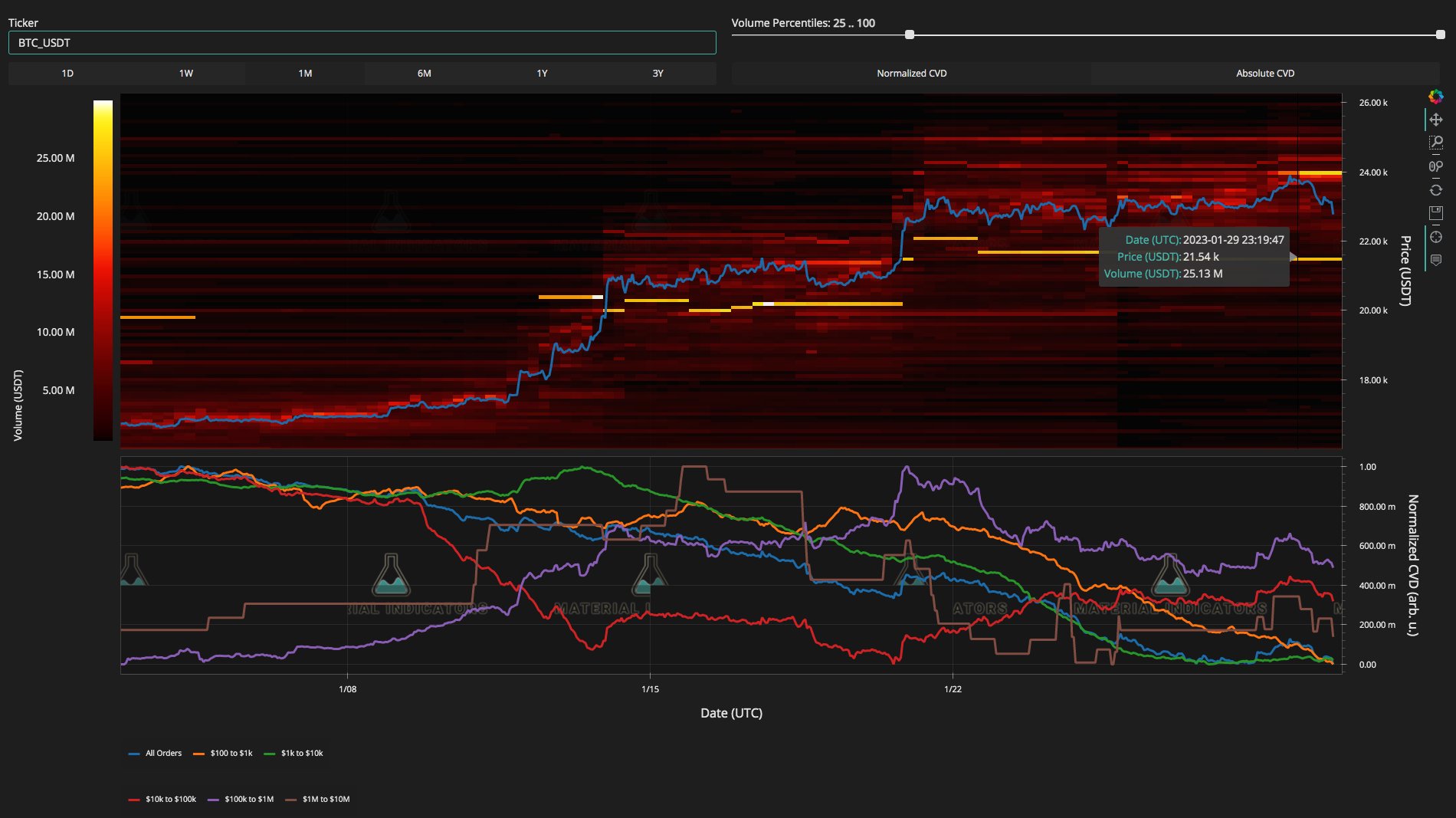Click the BTC_USDT ticker input field
Image resolution: width=1456 pixels, height=818 pixels.
pos(362,43)
